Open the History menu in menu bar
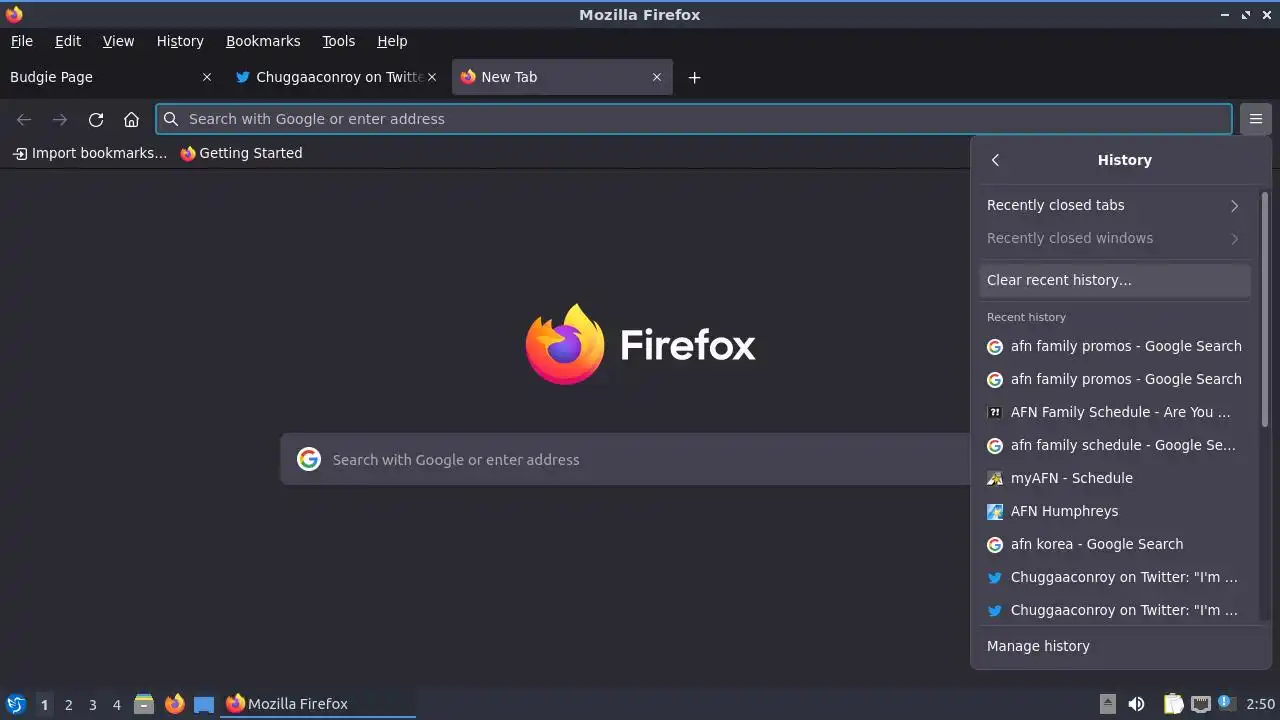Image resolution: width=1280 pixels, height=720 pixels. tap(180, 41)
